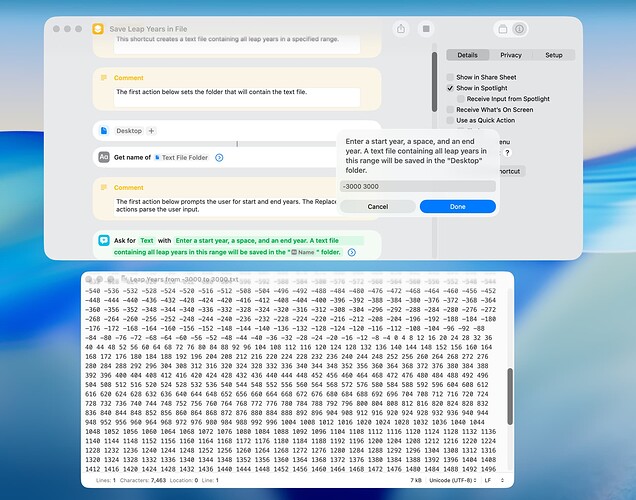Stop the running shortcut
636x500 pixels.
[426, 29]
